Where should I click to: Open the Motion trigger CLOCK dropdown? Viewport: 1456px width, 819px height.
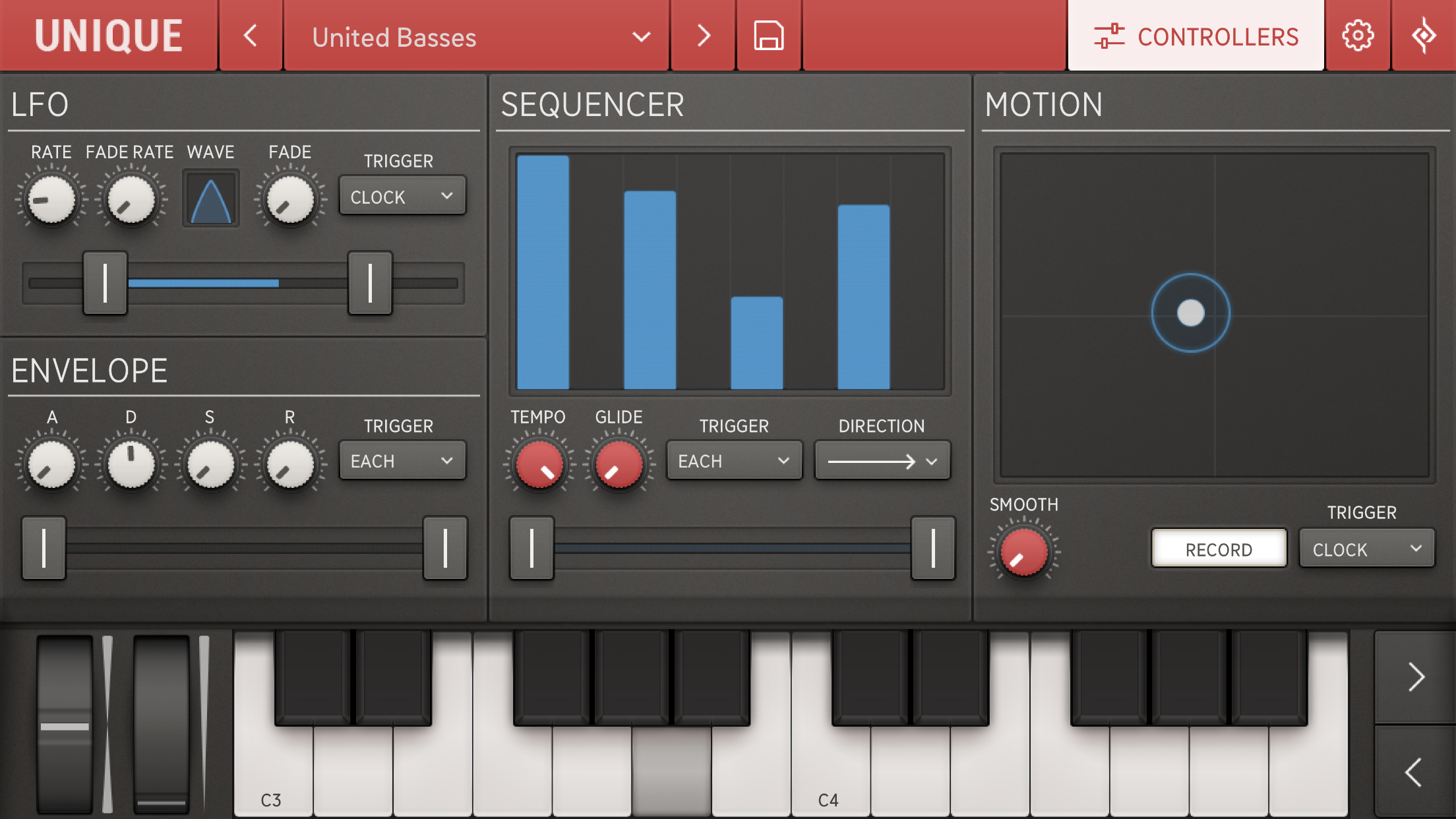click(x=1366, y=549)
